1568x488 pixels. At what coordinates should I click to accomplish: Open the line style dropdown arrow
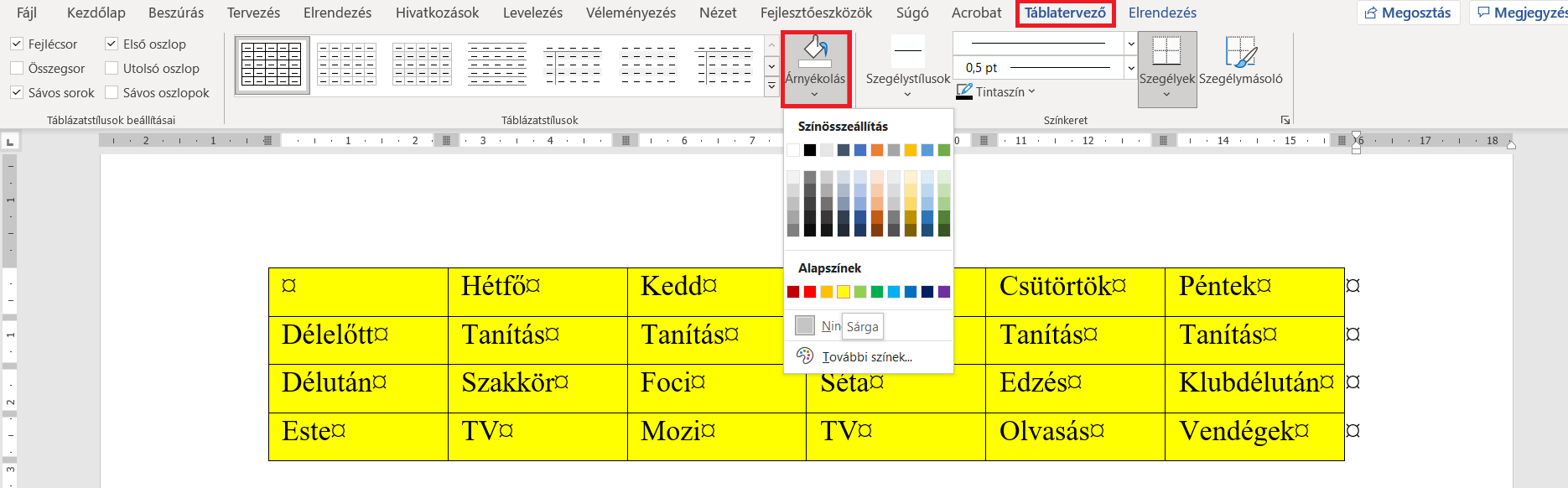click(1130, 43)
